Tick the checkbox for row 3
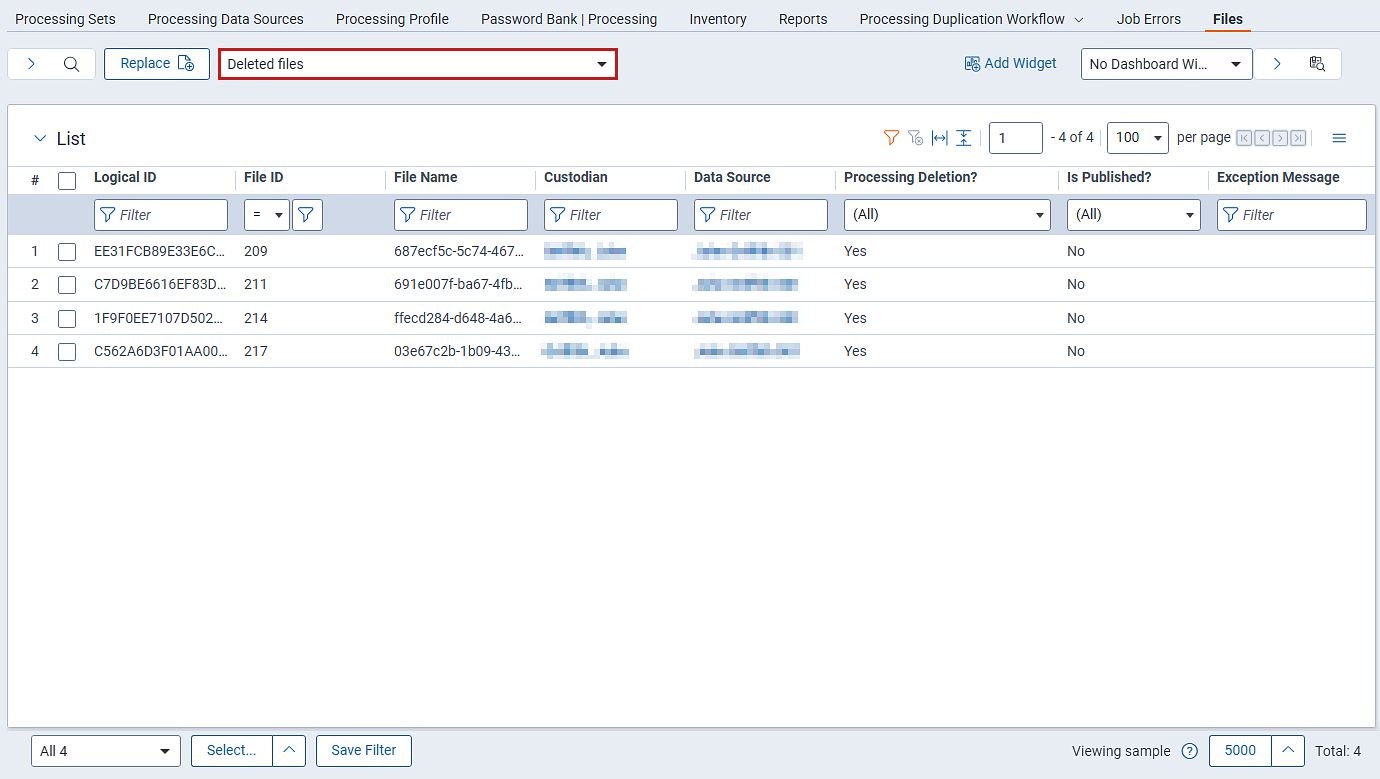This screenshot has width=1380, height=779. tap(67, 319)
